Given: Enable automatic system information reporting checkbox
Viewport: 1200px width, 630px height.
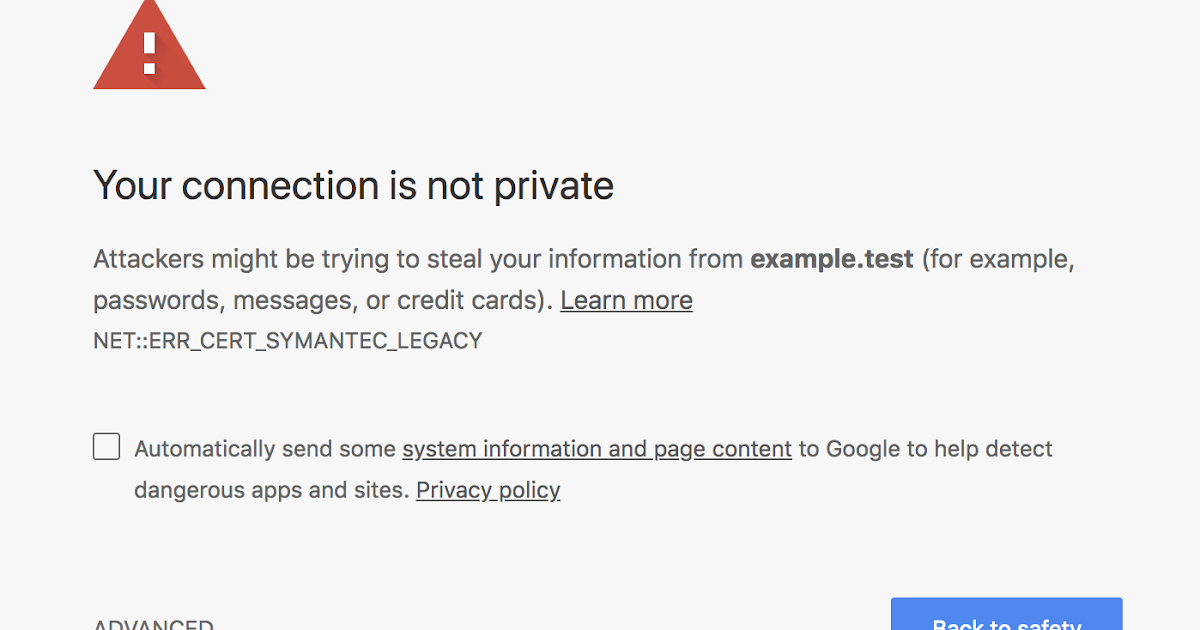Looking at the screenshot, I should pyautogui.click(x=107, y=446).
